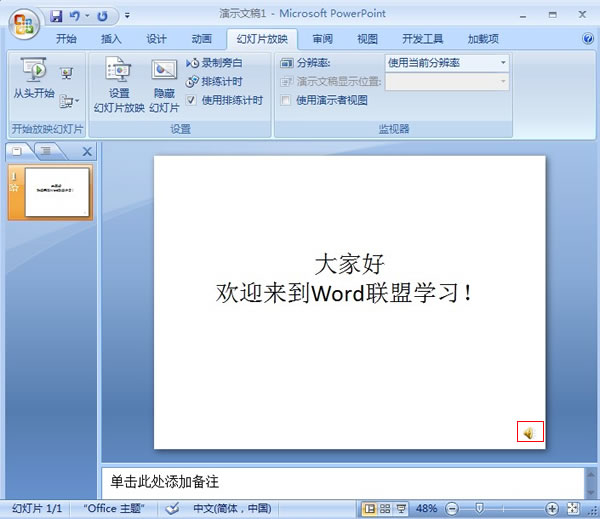Start slideshow from current slide icon
The image size is (600, 519).
click(x=67, y=73)
